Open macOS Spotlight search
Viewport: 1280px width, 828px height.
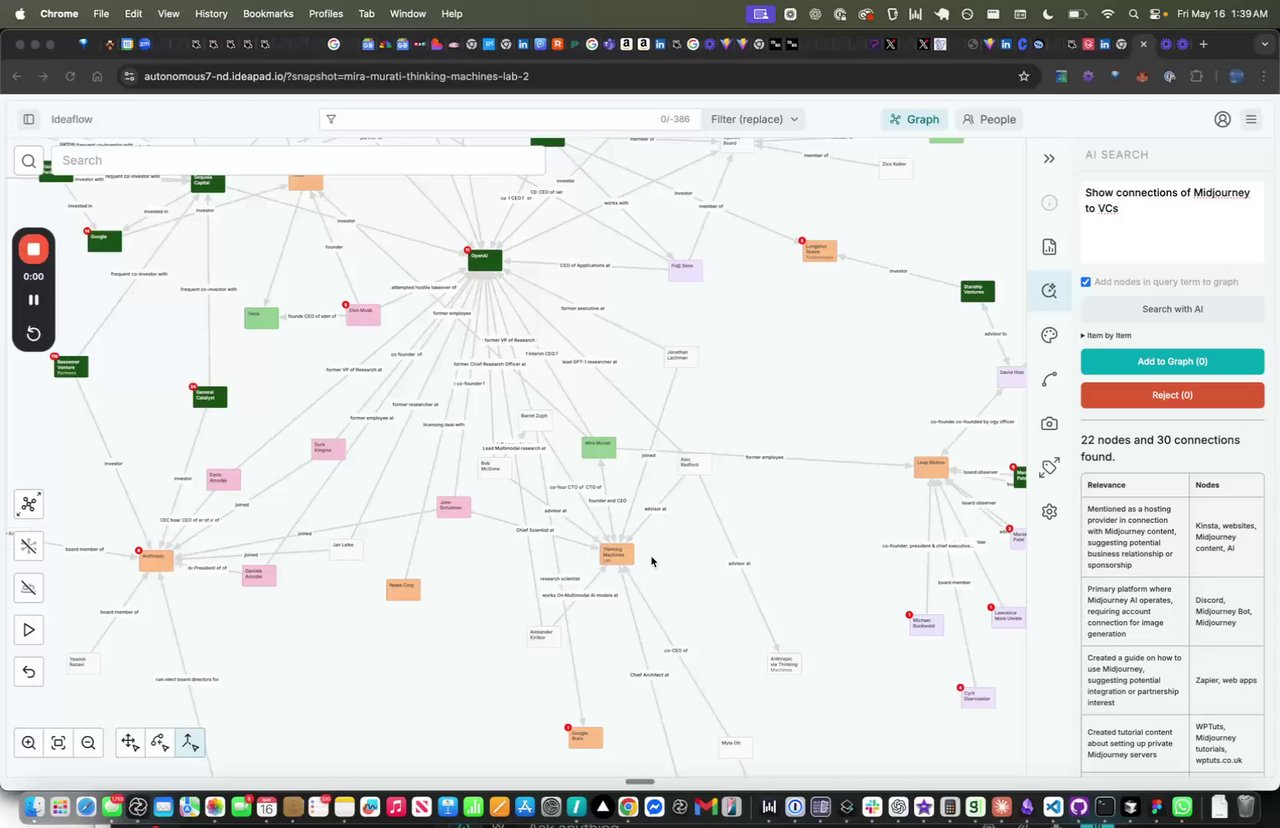coord(1133,14)
